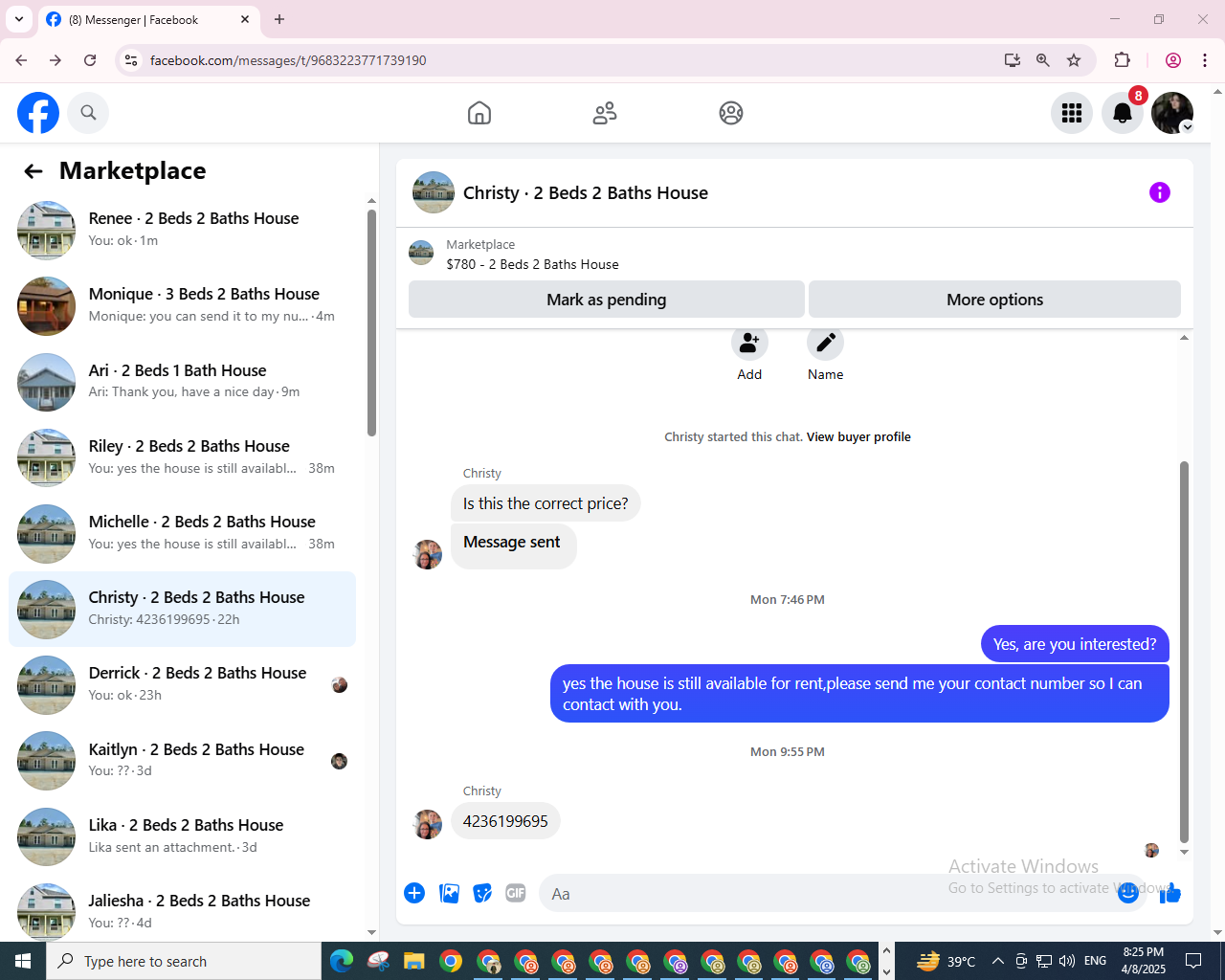Open Kaitlyn's 2 Beds 2 Baths conversation
1225x980 pixels.
click(182, 760)
